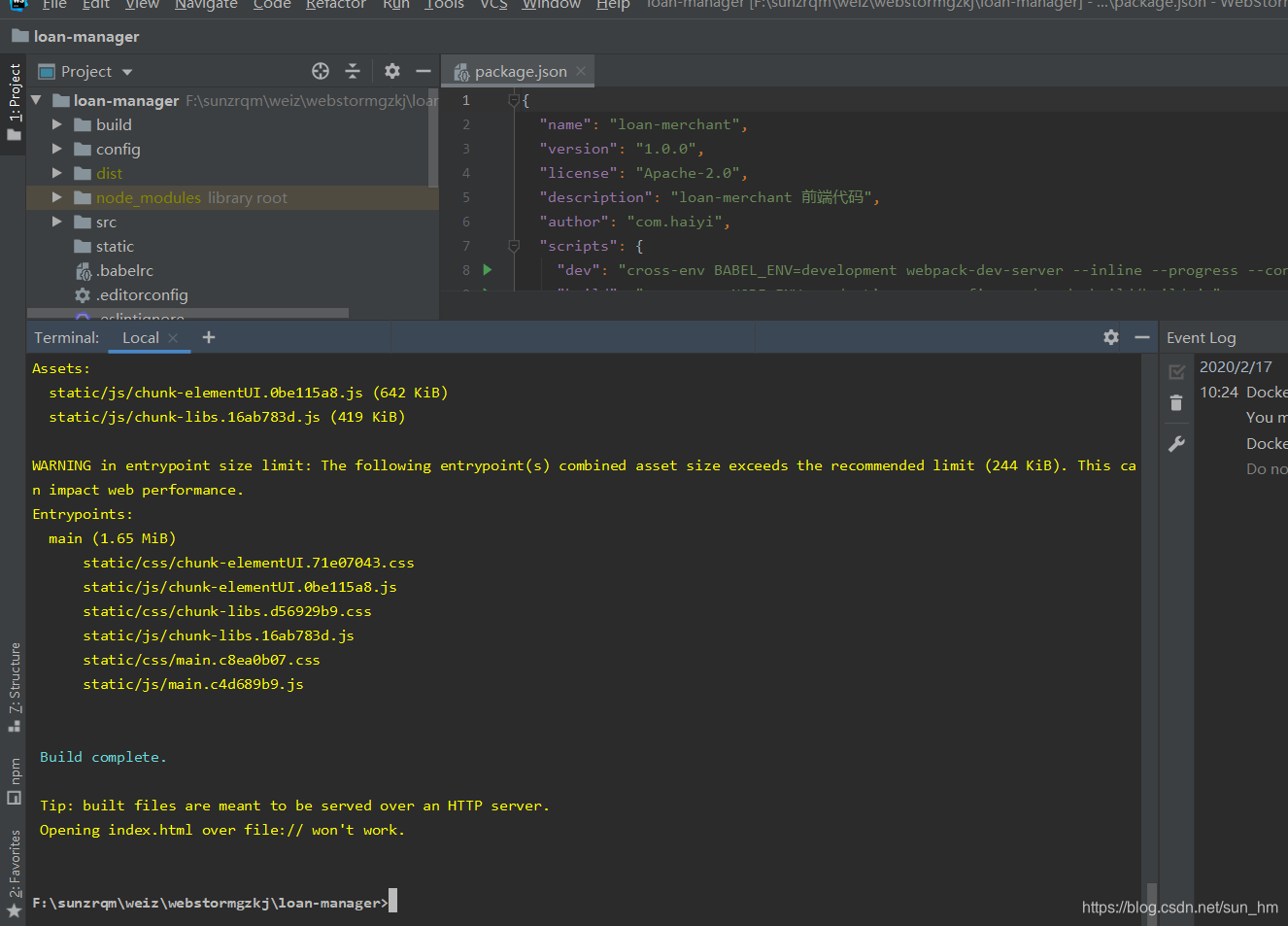1288x926 pixels.
Task: Close the Local terminal tab
Action: 173,338
